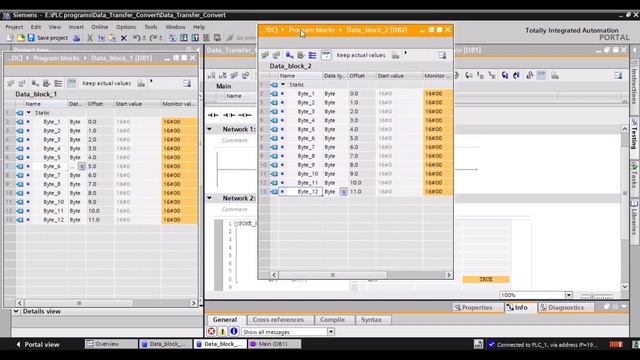This screenshot has width=640, height=360.
Task: Click the left scroll arrow in Data_block_1 window
Action: coord(20,303)
